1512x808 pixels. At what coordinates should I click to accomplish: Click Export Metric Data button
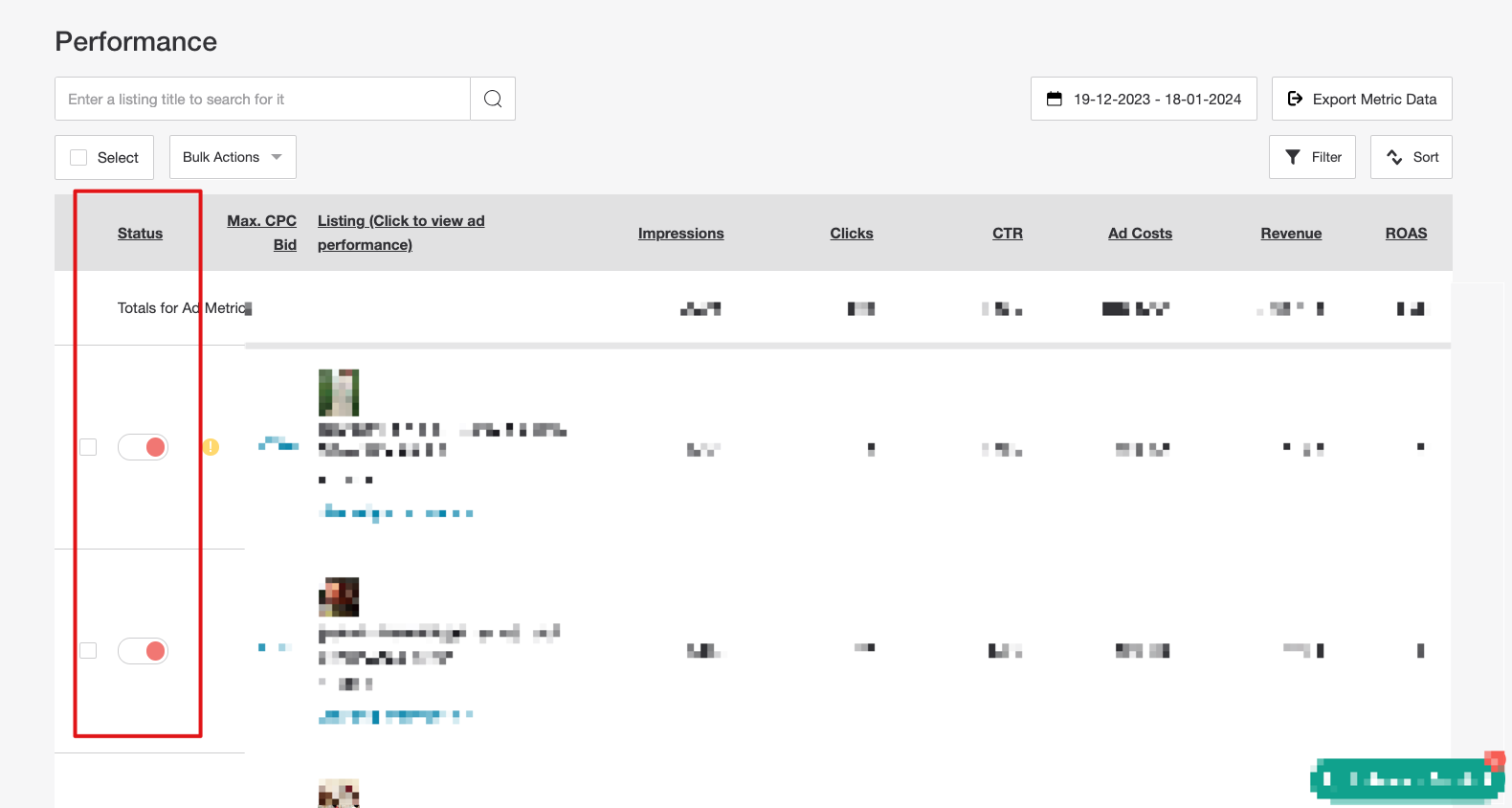[x=1362, y=99]
